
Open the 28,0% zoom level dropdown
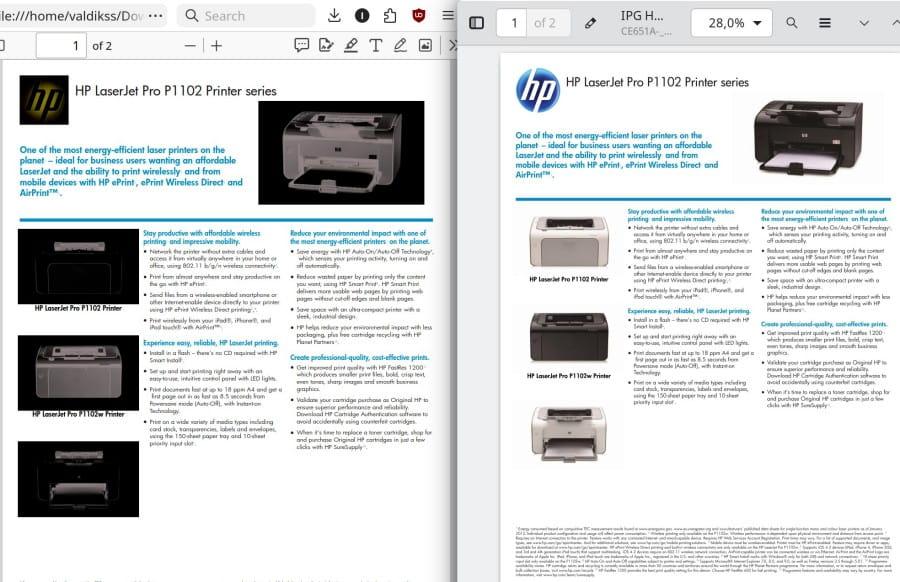point(731,23)
